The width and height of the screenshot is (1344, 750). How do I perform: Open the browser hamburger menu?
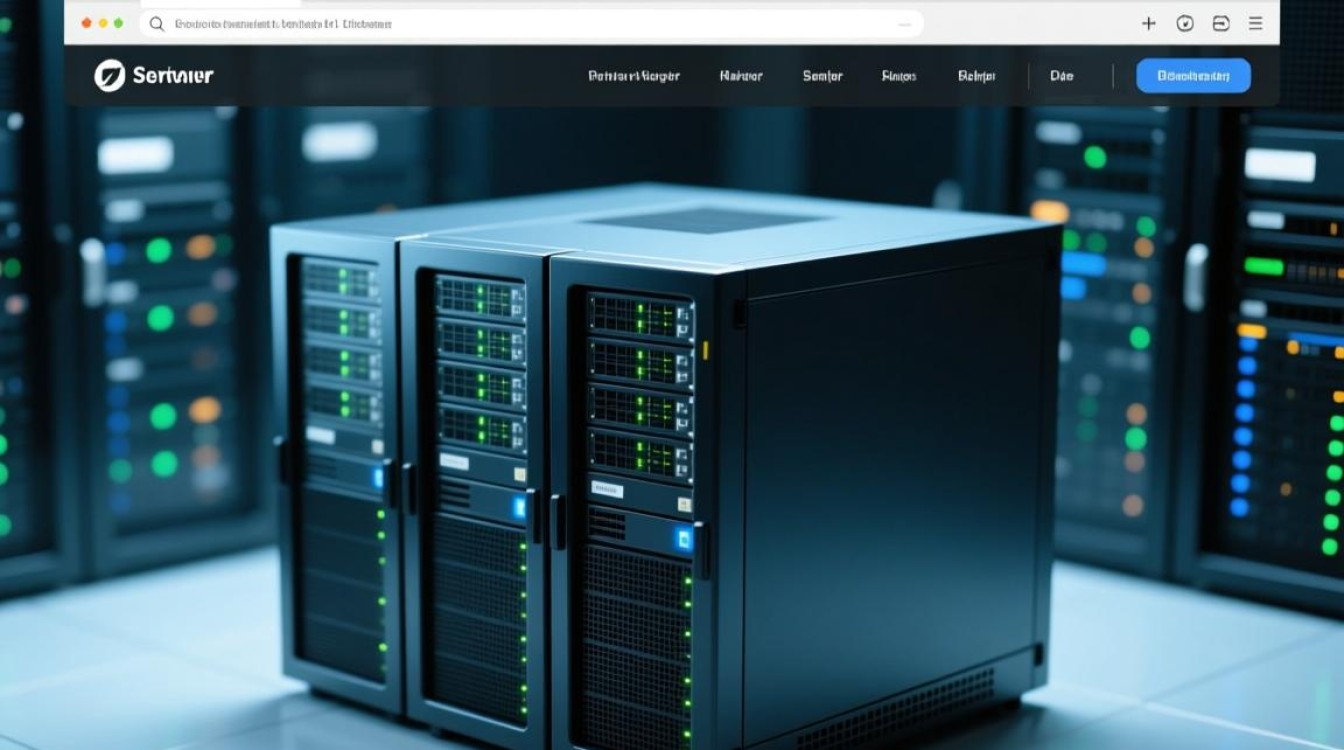click(1256, 24)
